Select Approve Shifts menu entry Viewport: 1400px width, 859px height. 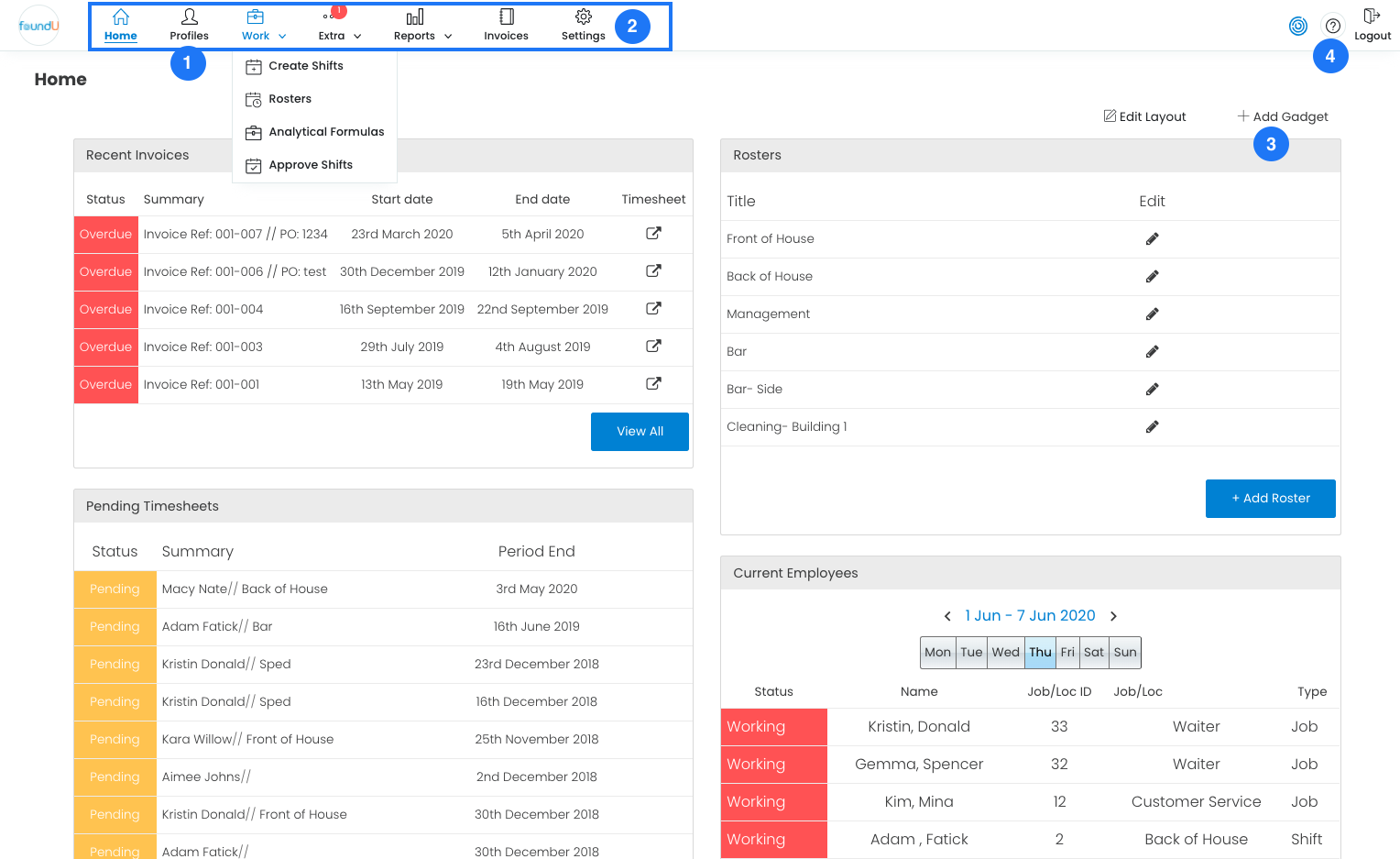(310, 165)
